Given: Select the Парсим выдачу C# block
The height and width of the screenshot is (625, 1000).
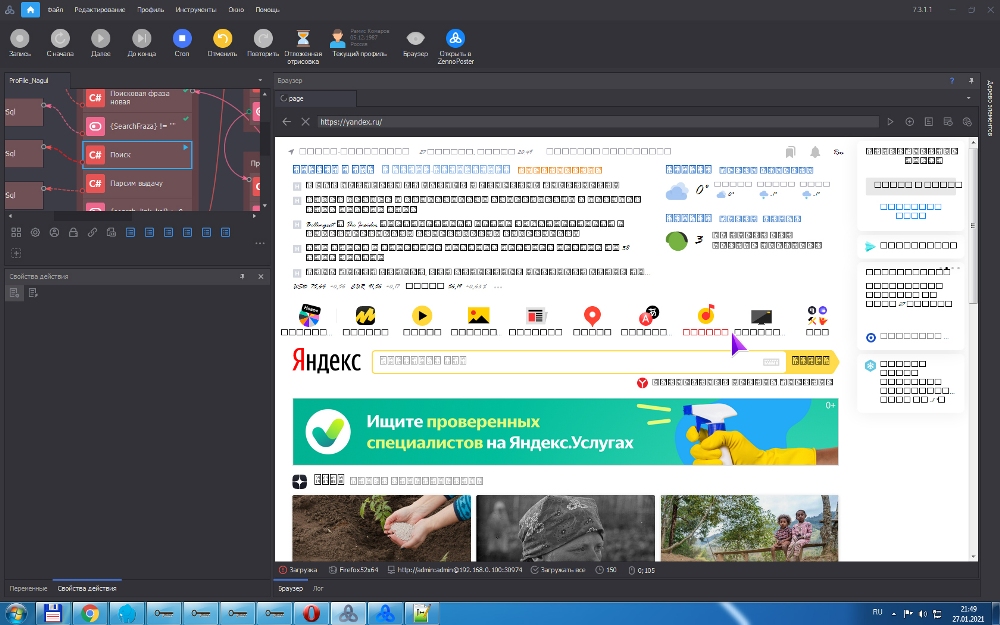Looking at the screenshot, I should point(137,183).
